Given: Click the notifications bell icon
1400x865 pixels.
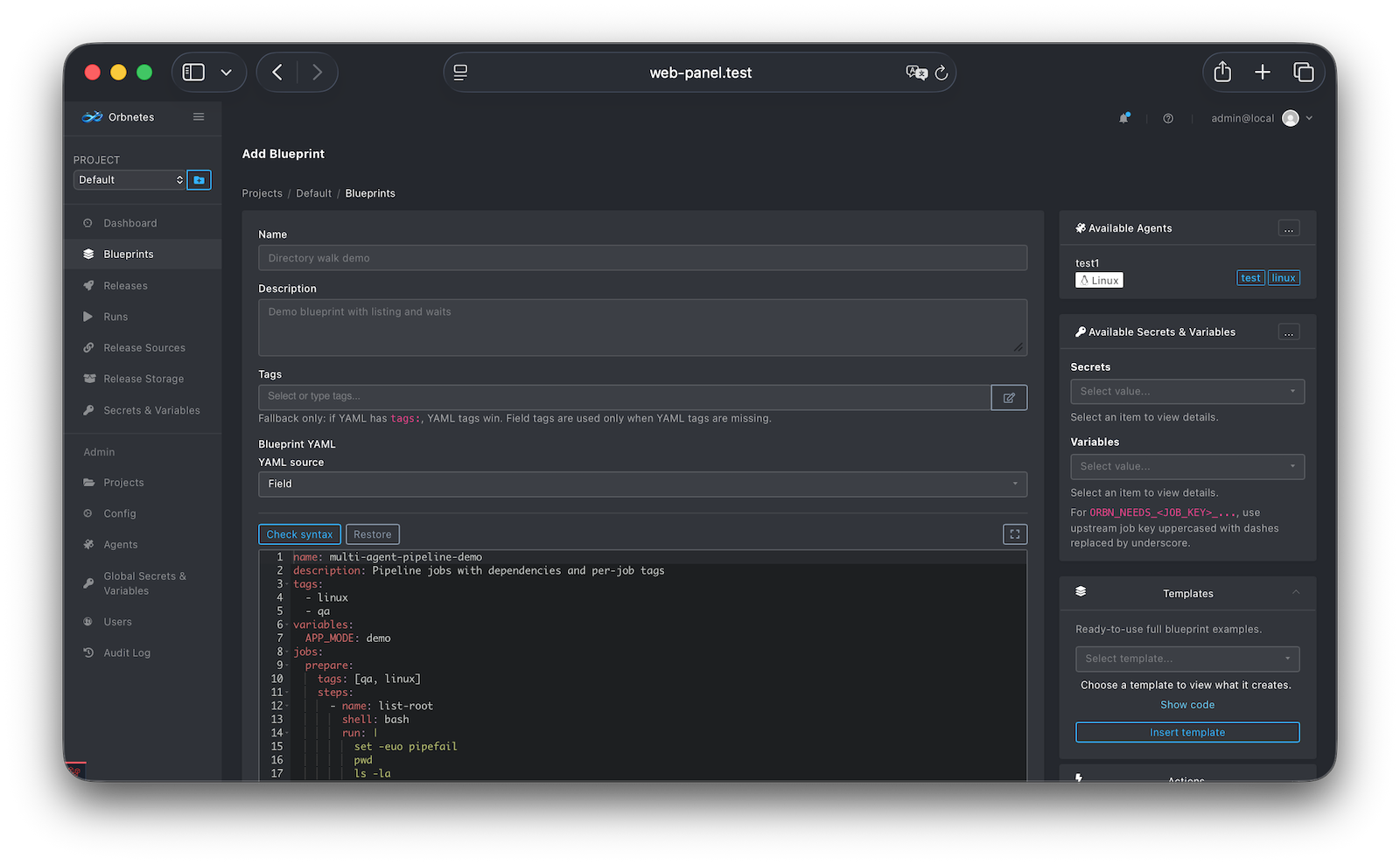Looking at the screenshot, I should 1125,116.
